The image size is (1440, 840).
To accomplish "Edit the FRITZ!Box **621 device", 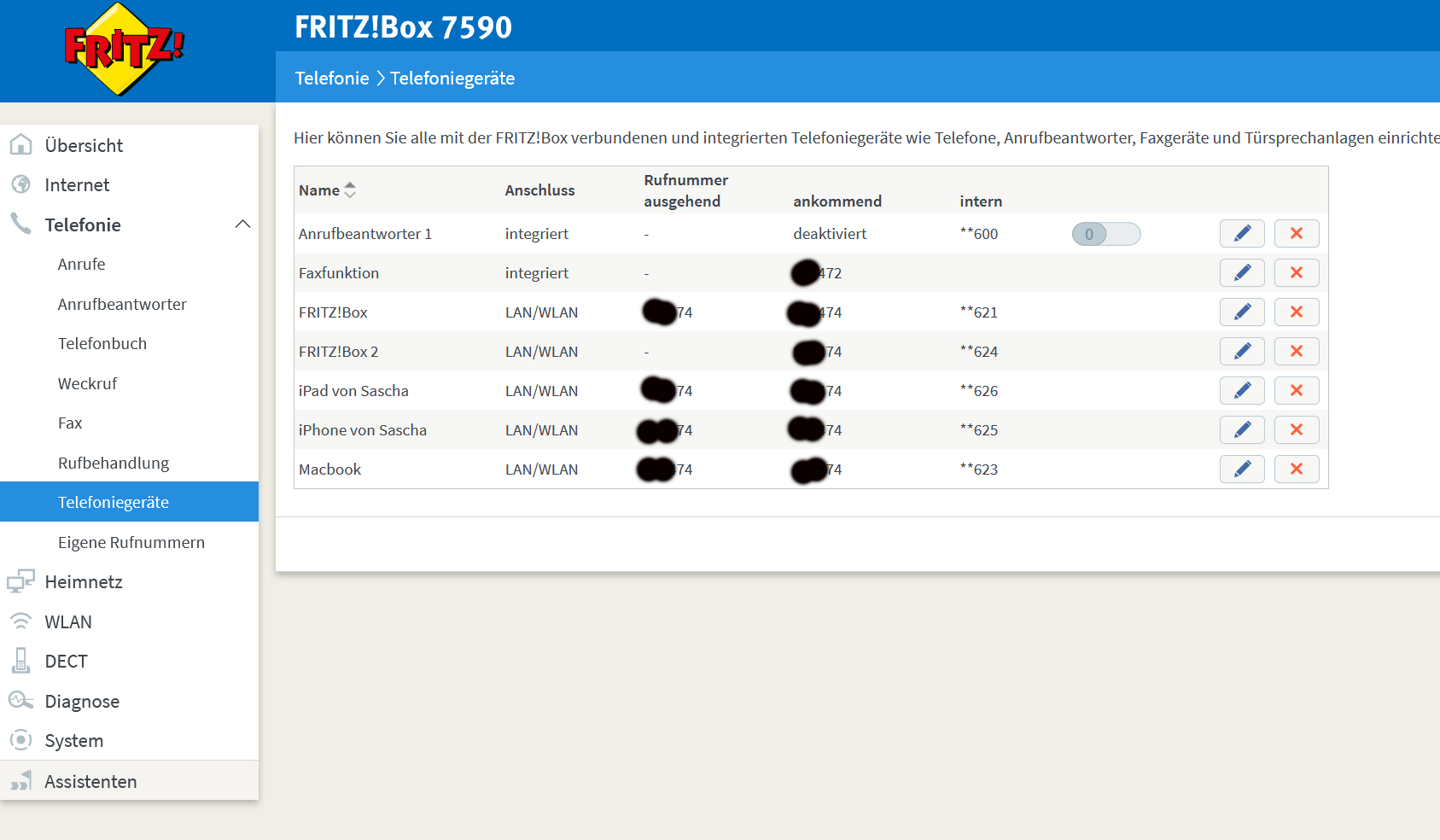I will click(x=1242, y=312).
